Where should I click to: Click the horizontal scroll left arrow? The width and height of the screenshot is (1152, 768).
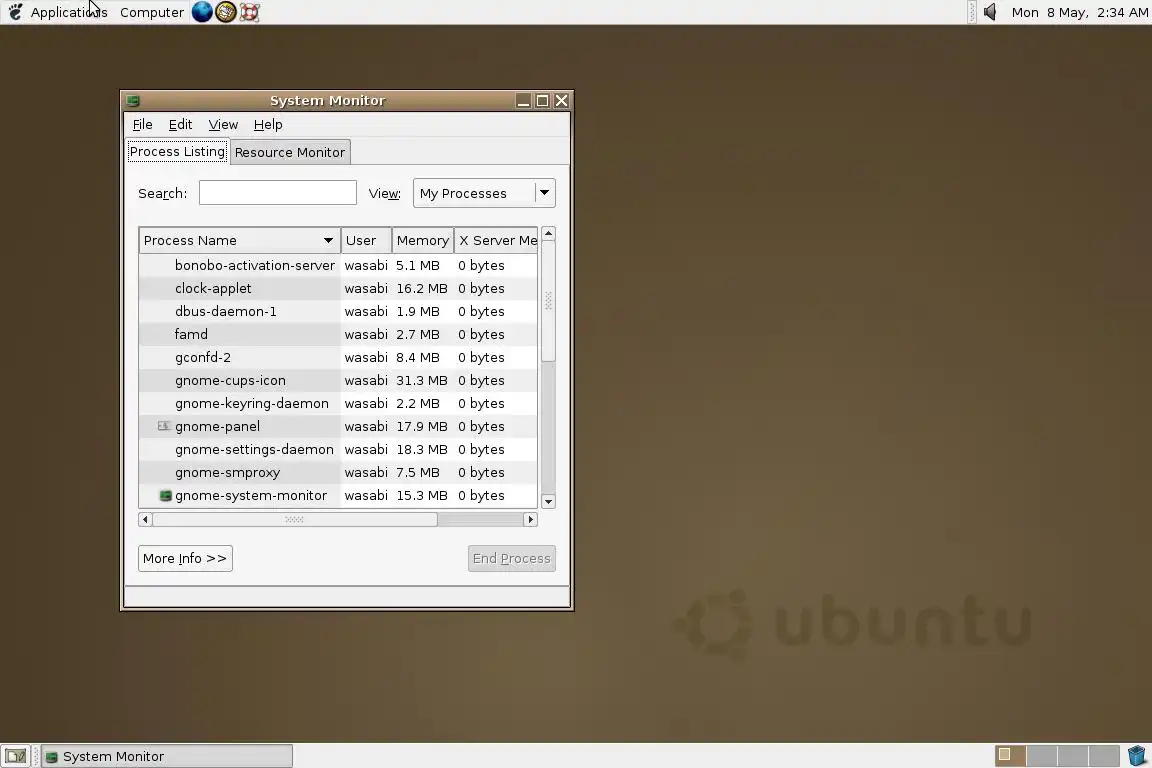point(145,520)
